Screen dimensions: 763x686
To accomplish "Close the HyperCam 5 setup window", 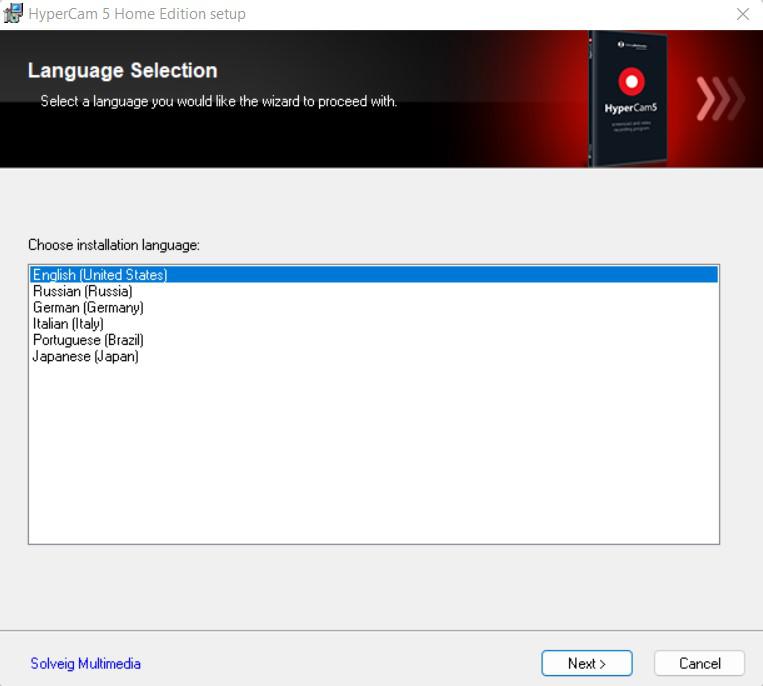I will click(x=743, y=14).
